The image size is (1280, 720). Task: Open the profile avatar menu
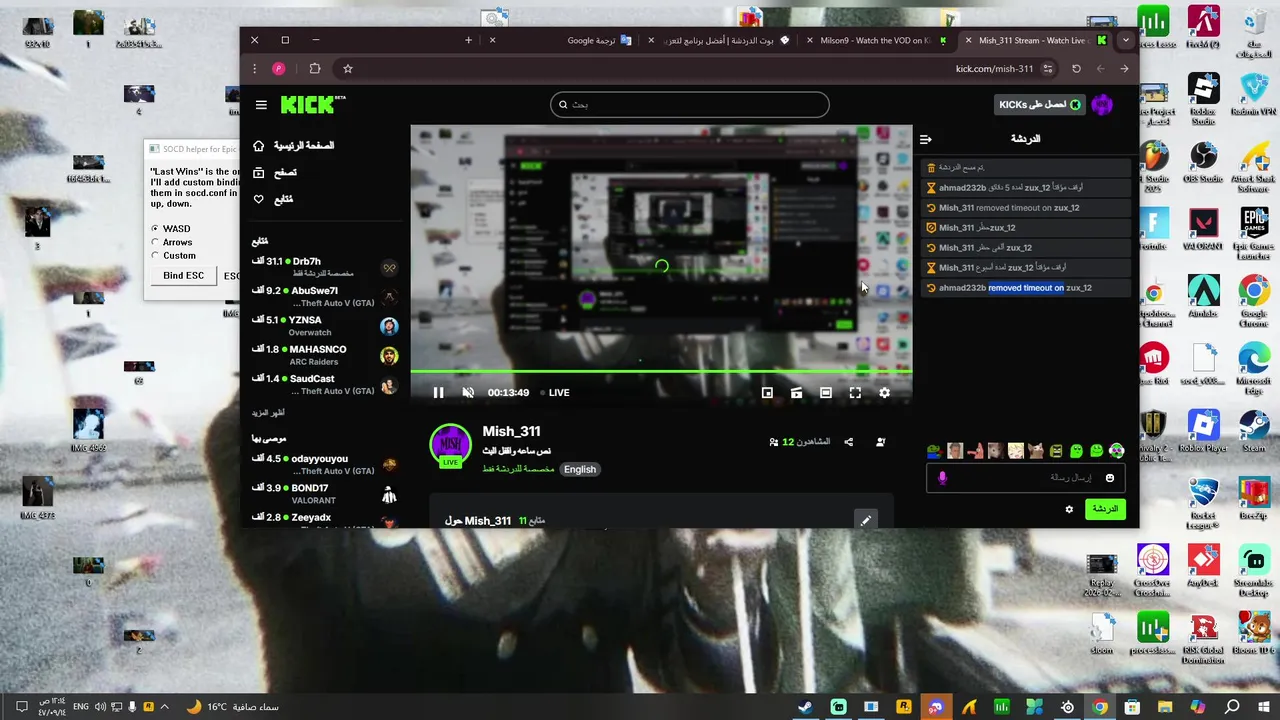click(1102, 105)
